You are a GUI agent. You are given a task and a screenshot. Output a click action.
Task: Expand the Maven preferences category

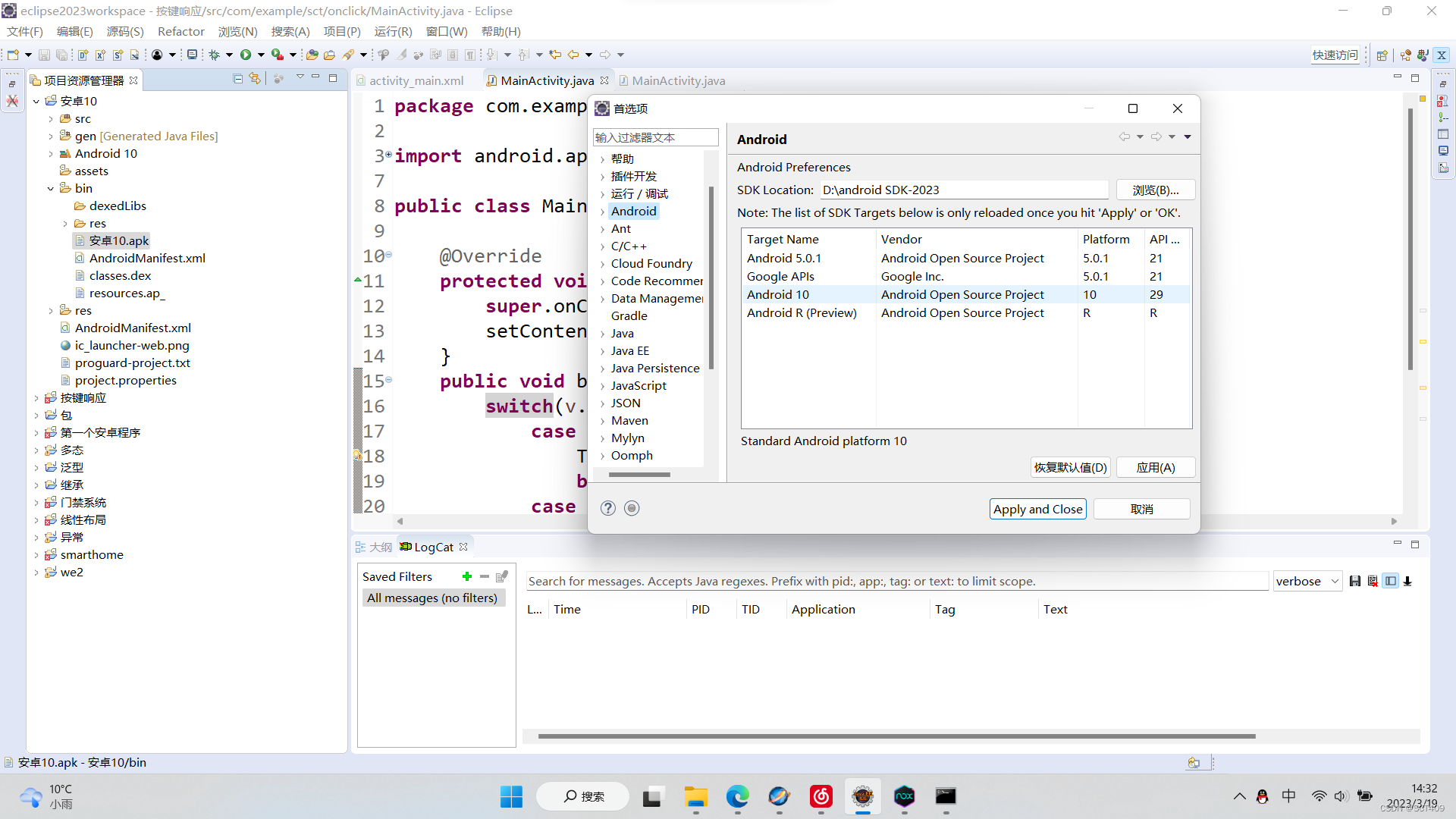pos(603,421)
